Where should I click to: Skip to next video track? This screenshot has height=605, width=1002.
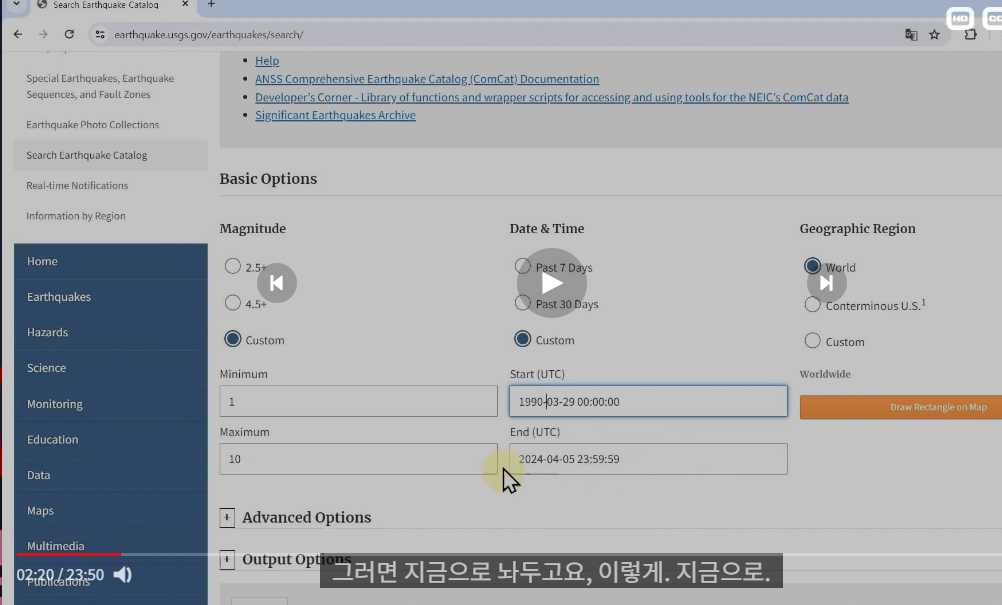pos(826,283)
